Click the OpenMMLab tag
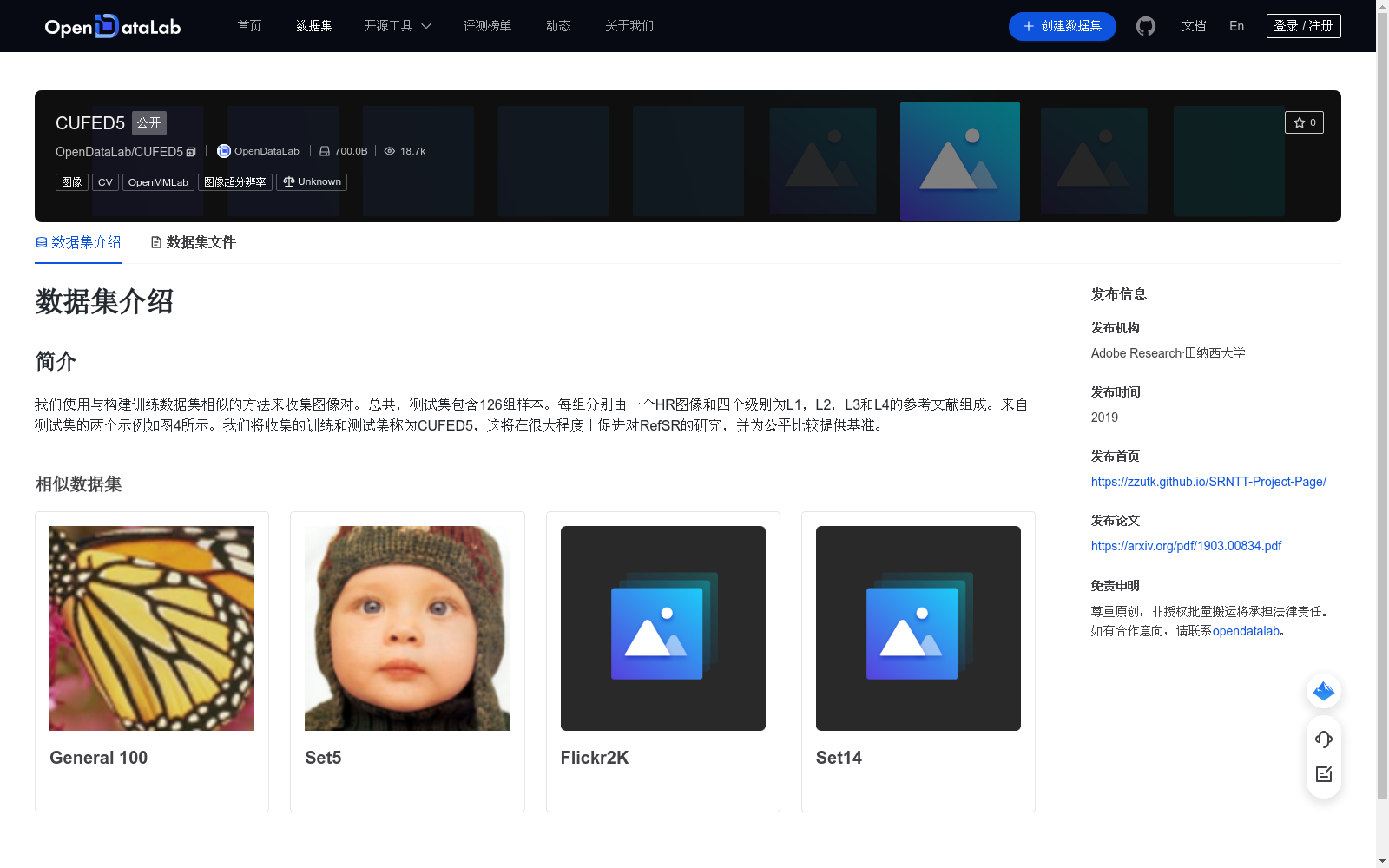The width and height of the screenshot is (1389, 868). 158,182
